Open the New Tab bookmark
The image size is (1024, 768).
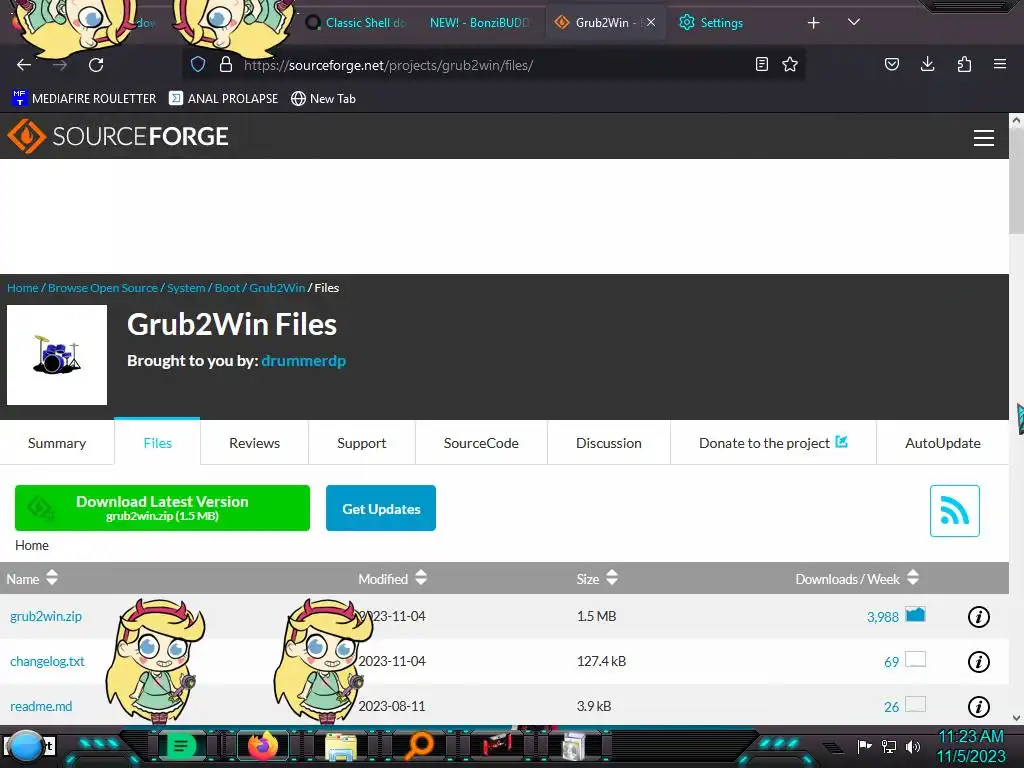(323, 99)
